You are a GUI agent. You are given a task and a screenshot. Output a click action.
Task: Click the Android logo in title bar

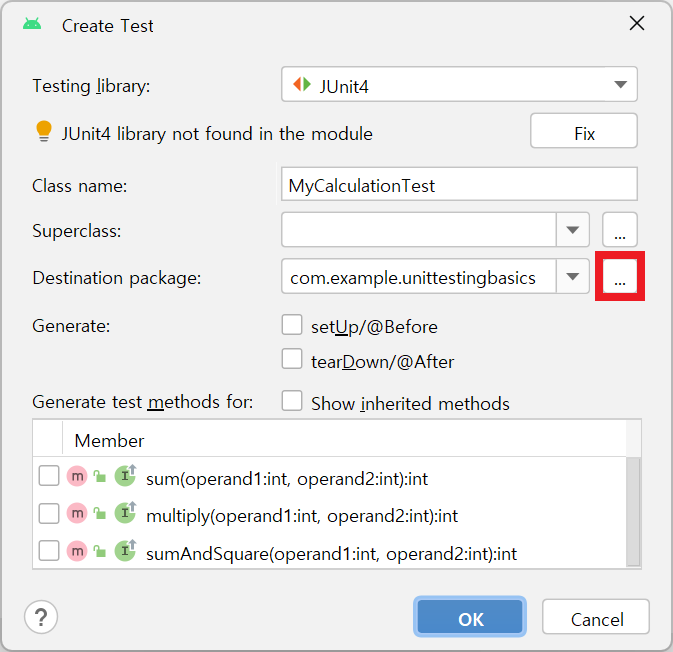(x=32, y=24)
